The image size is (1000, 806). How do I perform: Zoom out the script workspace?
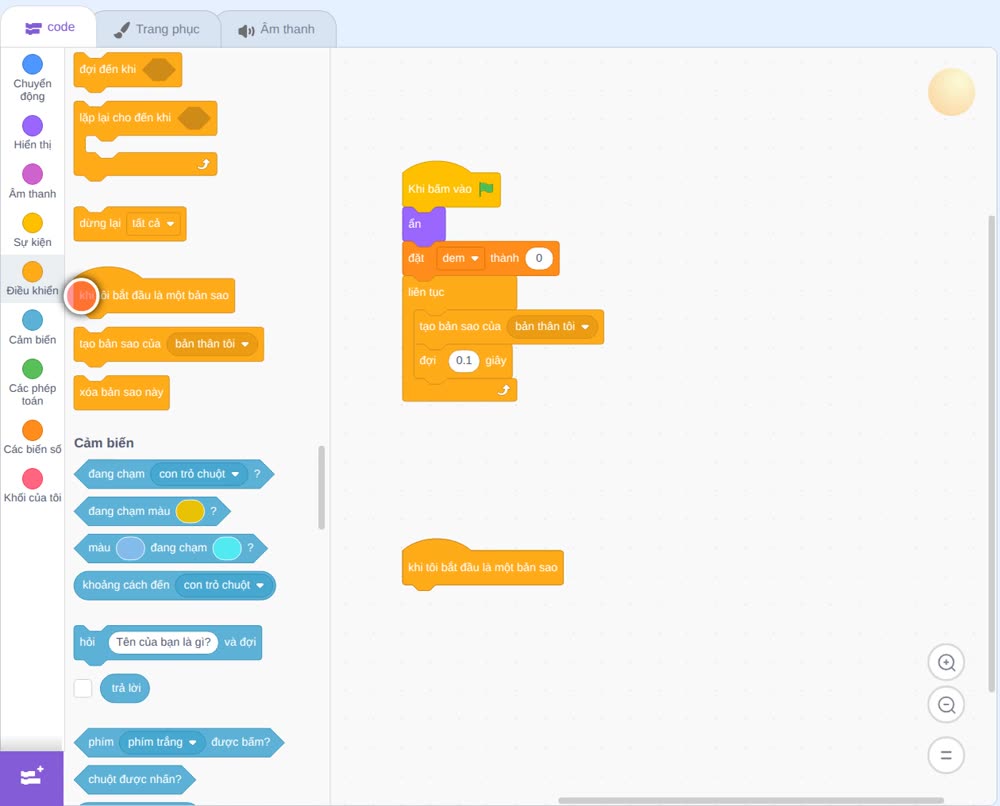click(x=946, y=705)
